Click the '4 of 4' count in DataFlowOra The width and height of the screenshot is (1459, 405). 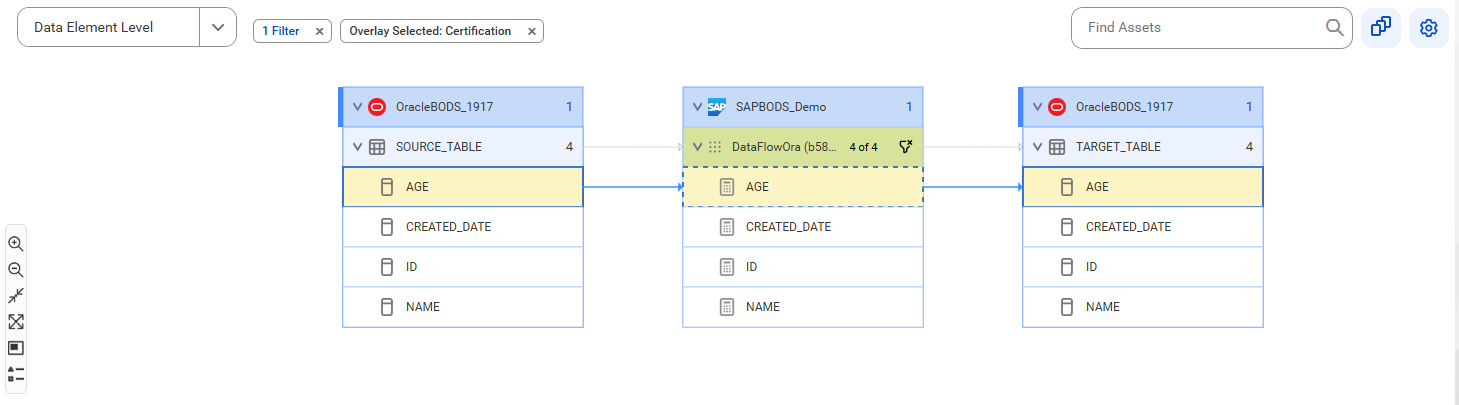pyautogui.click(x=864, y=147)
